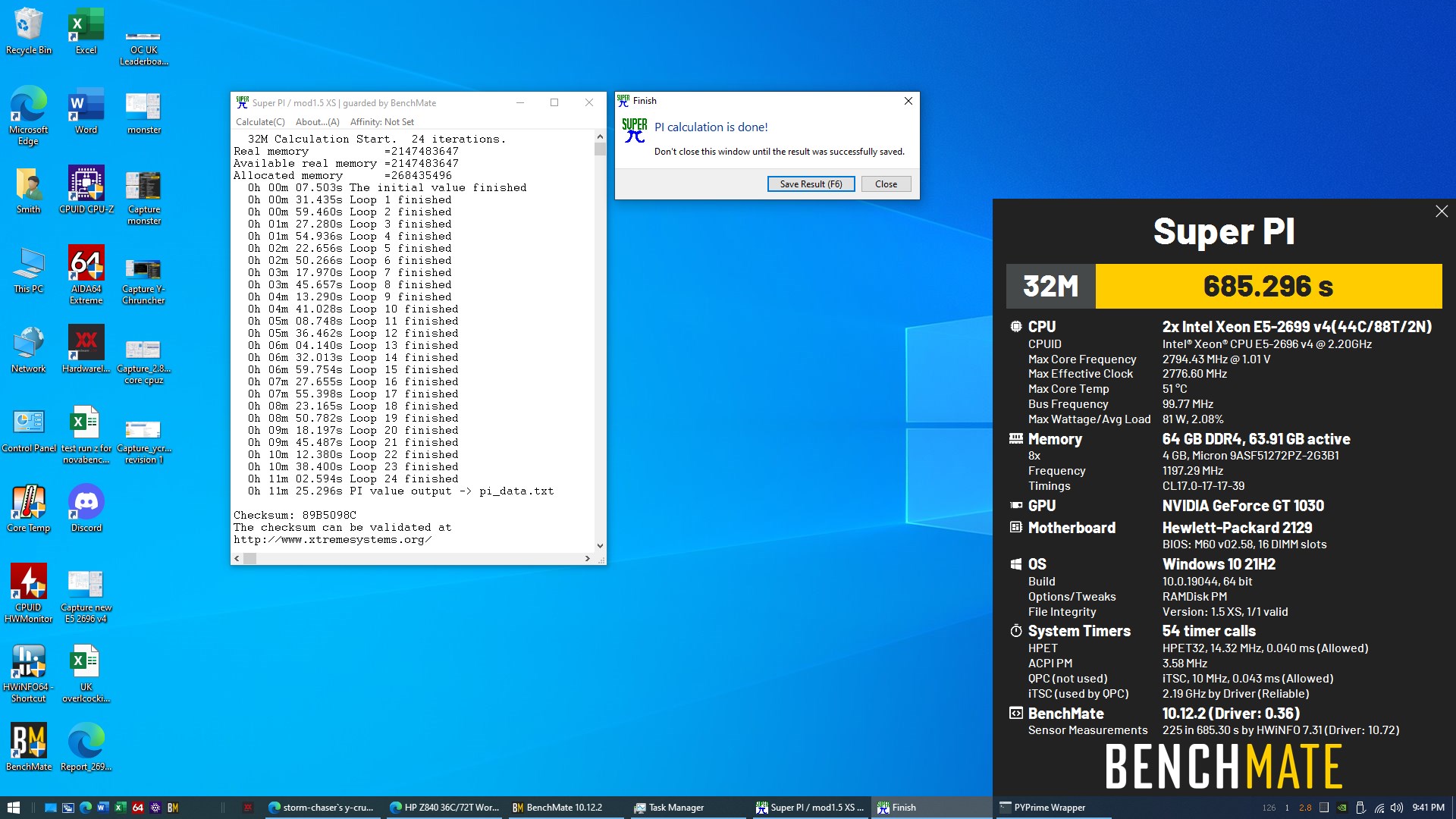Click the Windows Start button
The width and height of the screenshot is (1456, 819).
click(14, 808)
